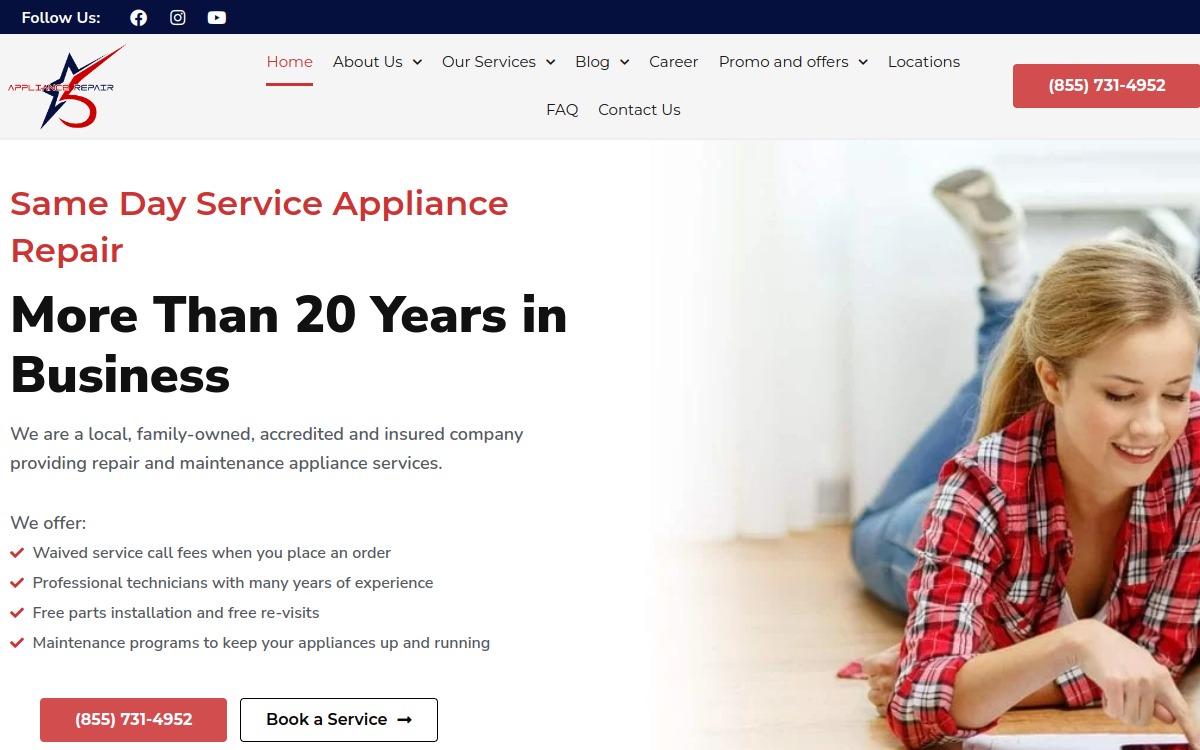The image size is (1200, 750).
Task: Open the About Us menu item
Action: [x=368, y=62]
